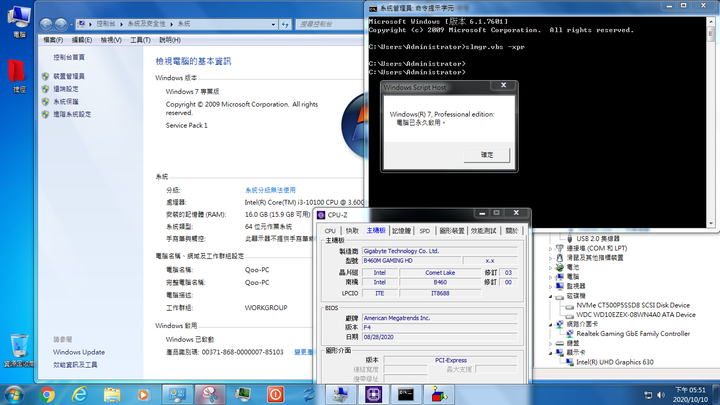Screen dimensions: 720x405
Task: Launch Google Chrome from the taskbar
Action: pyautogui.click(x=47, y=394)
